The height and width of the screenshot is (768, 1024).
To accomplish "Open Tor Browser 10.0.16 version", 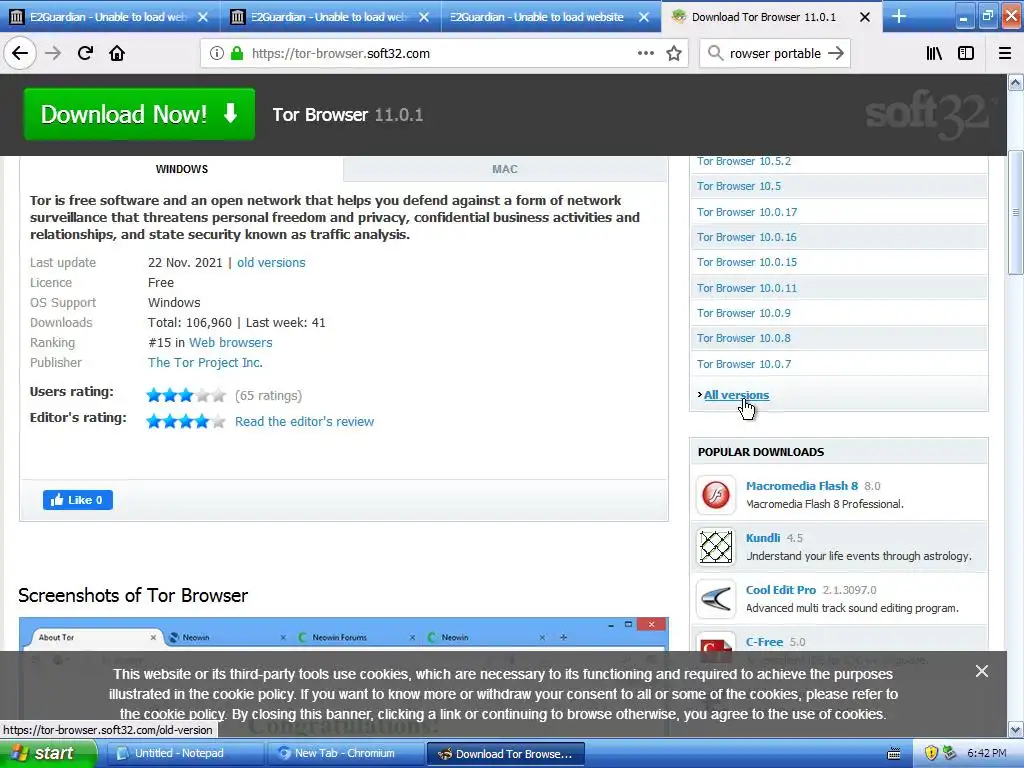I will point(746,237).
